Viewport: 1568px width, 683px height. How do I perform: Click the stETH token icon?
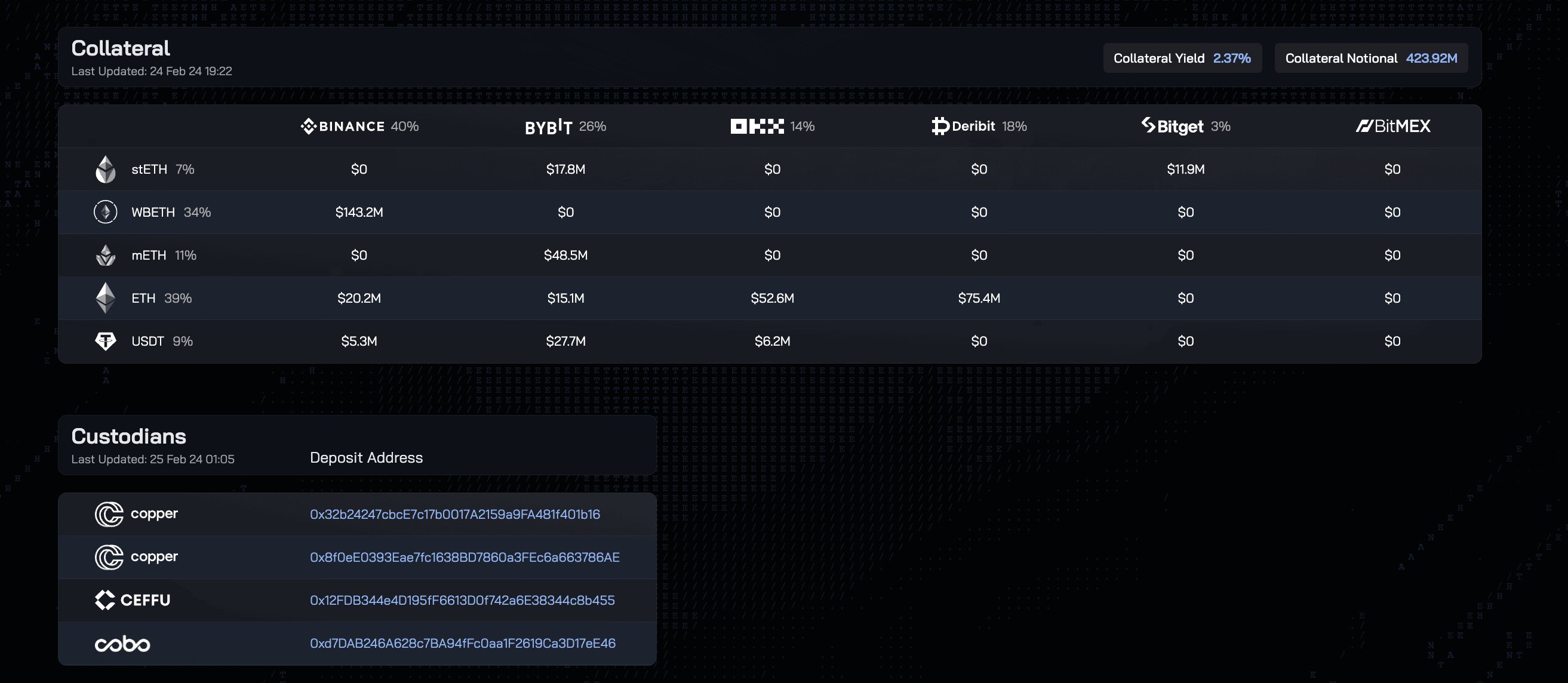[x=105, y=169]
